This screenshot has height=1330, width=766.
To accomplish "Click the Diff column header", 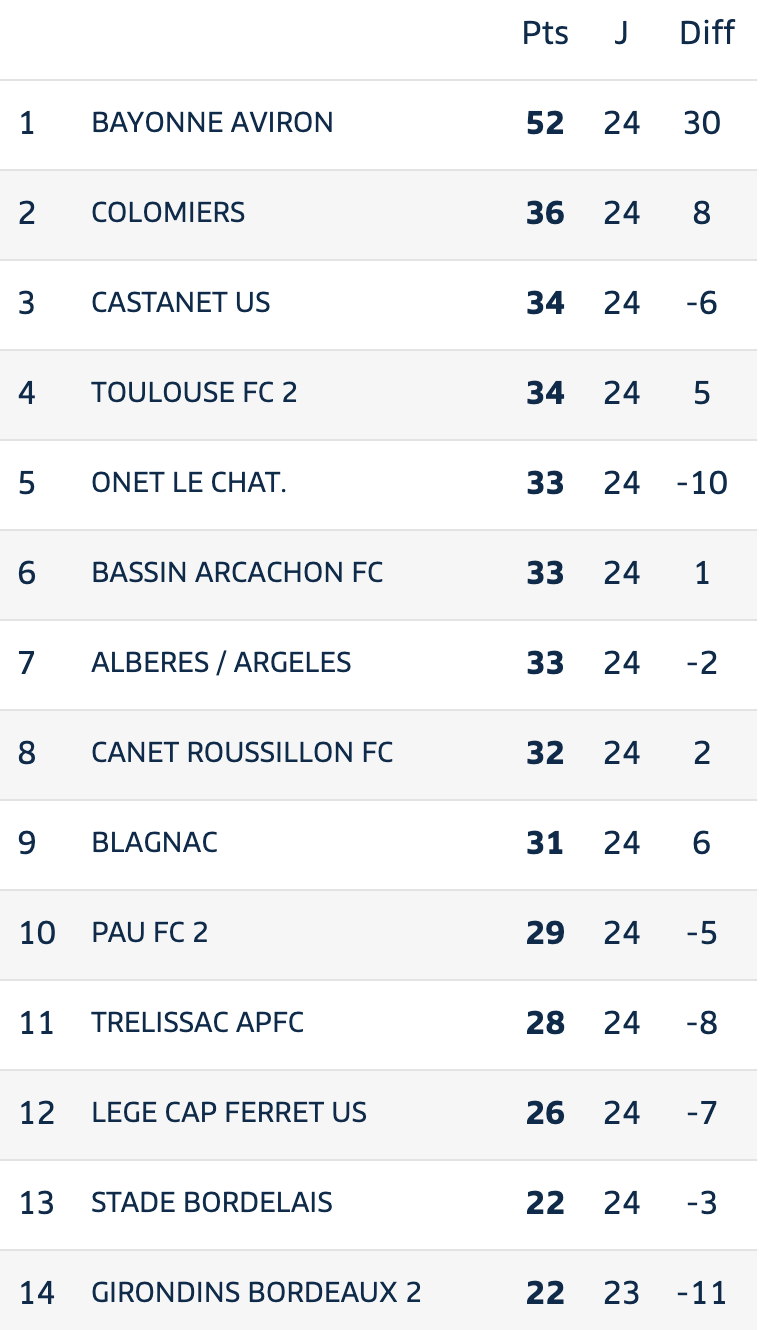I will [707, 34].
